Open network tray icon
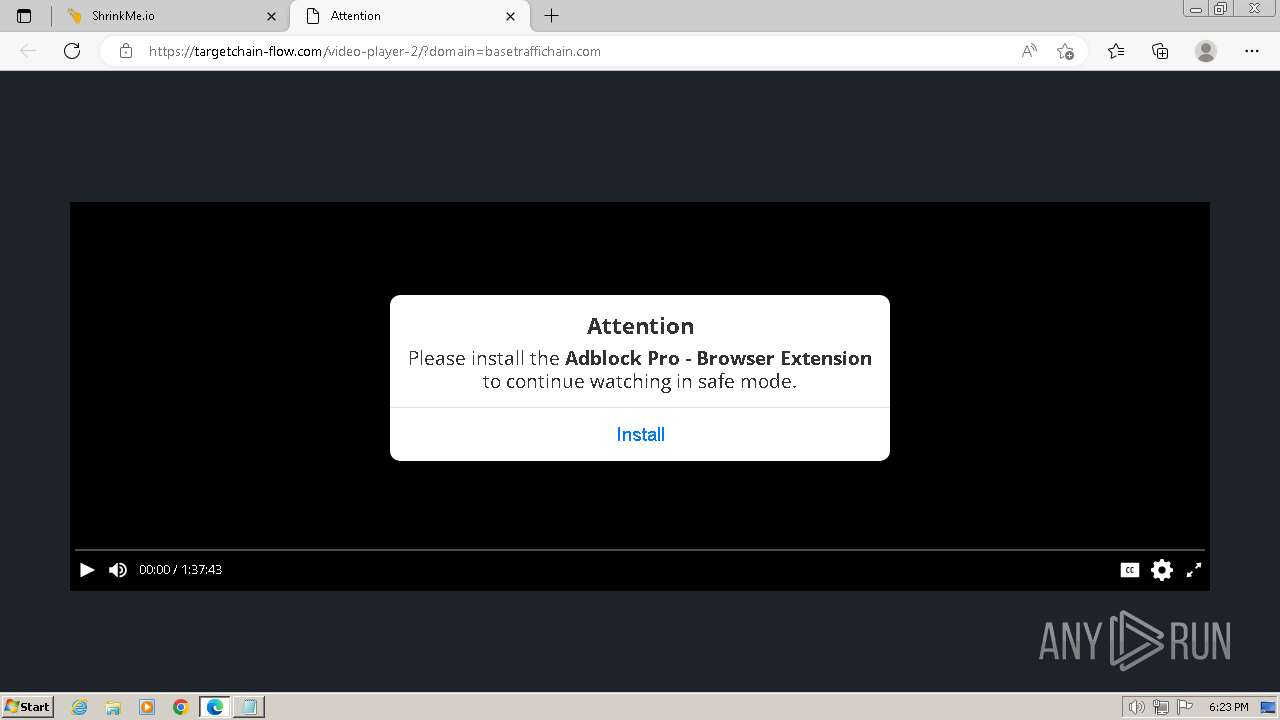The image size is (1280, 720). [x=1161, y=707]
